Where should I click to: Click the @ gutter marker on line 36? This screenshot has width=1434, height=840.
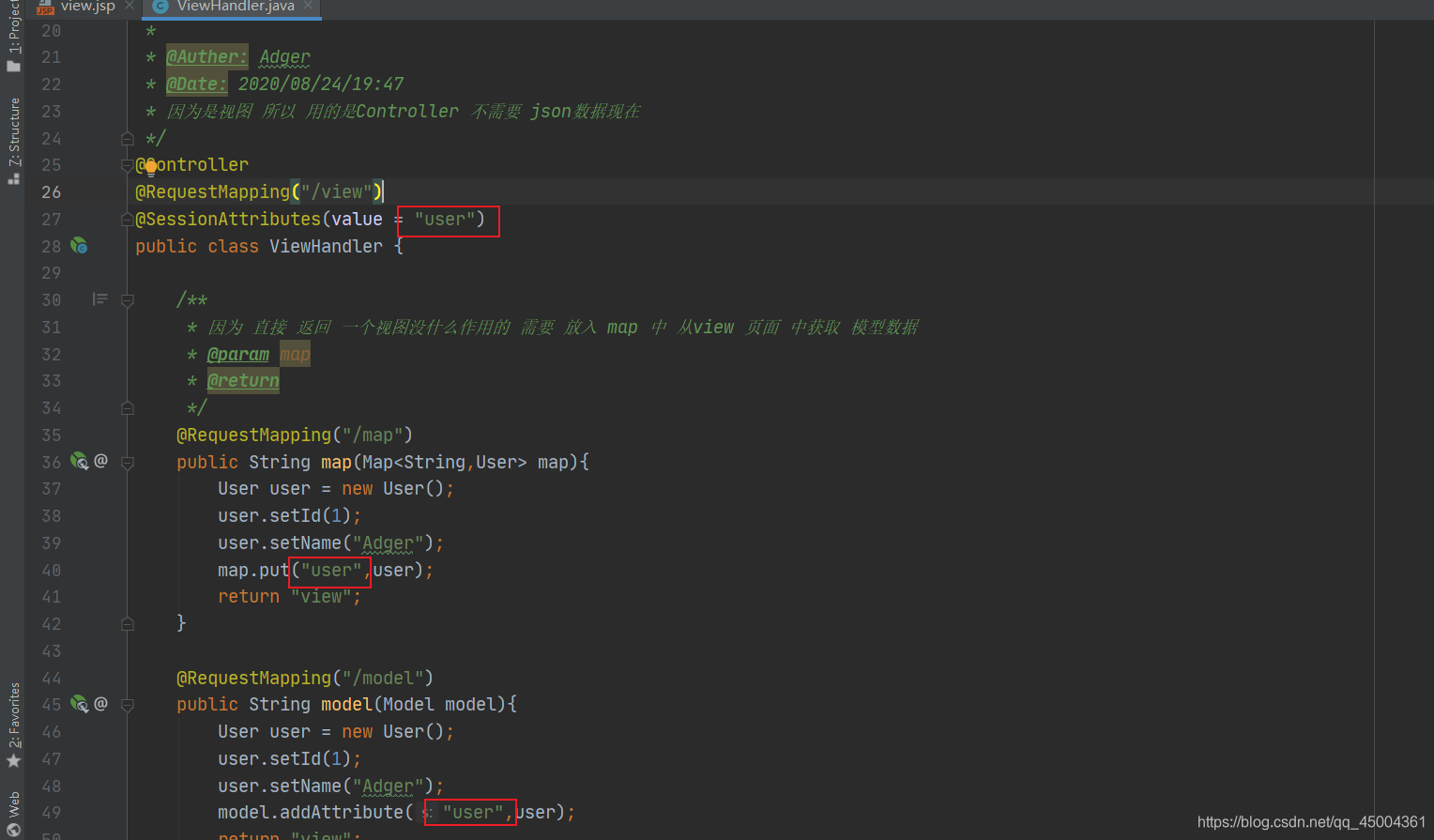[x=100, y=461]
